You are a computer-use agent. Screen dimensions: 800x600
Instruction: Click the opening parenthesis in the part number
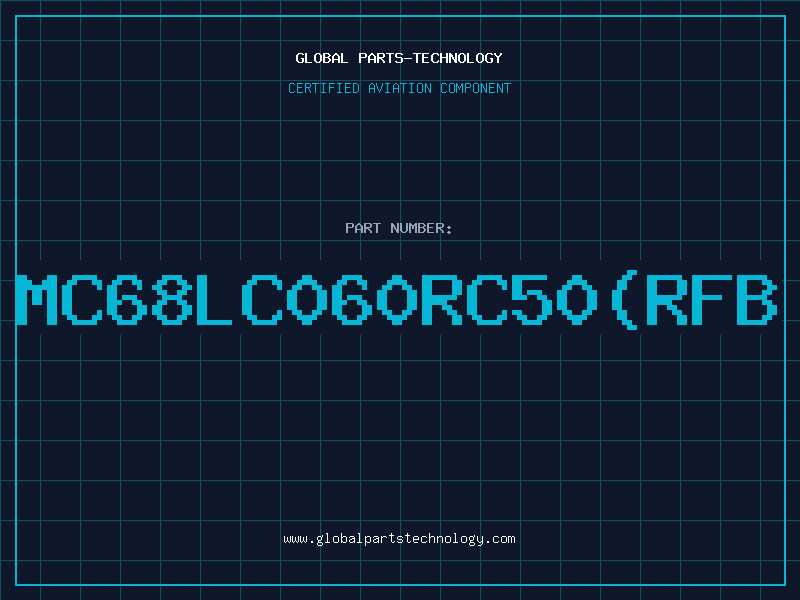tap(623, 300)
